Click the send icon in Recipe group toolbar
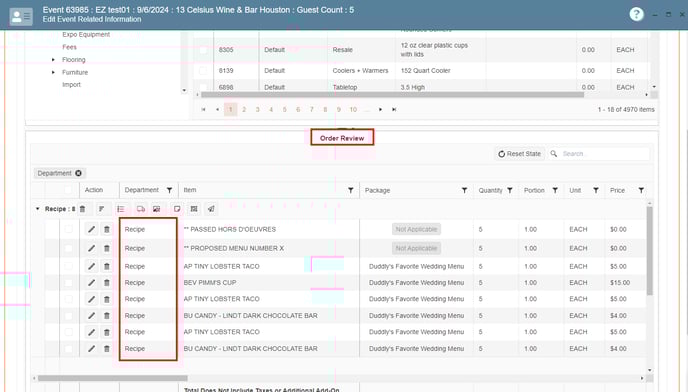 (211, 209)
